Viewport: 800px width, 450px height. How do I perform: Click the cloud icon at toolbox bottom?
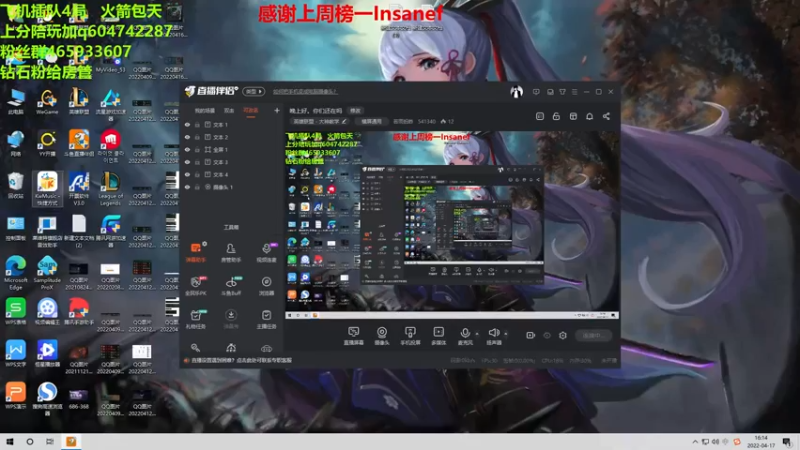[266, 348]
